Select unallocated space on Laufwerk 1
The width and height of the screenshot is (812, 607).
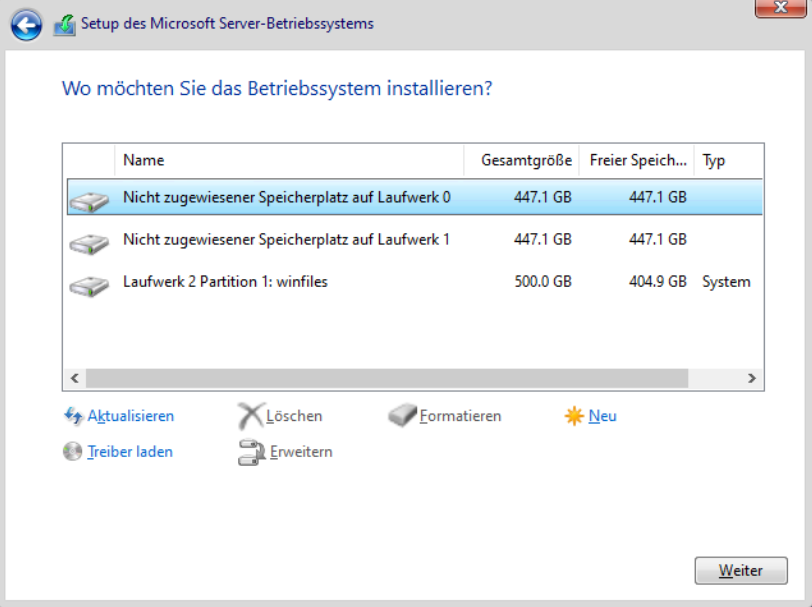click(415, 239)
